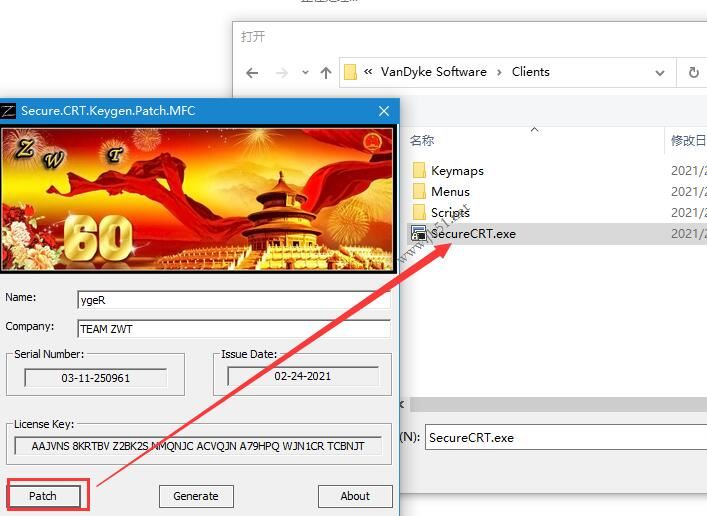Click the Generate button
This screenshot has width=707, height=516.
(196, 496)
